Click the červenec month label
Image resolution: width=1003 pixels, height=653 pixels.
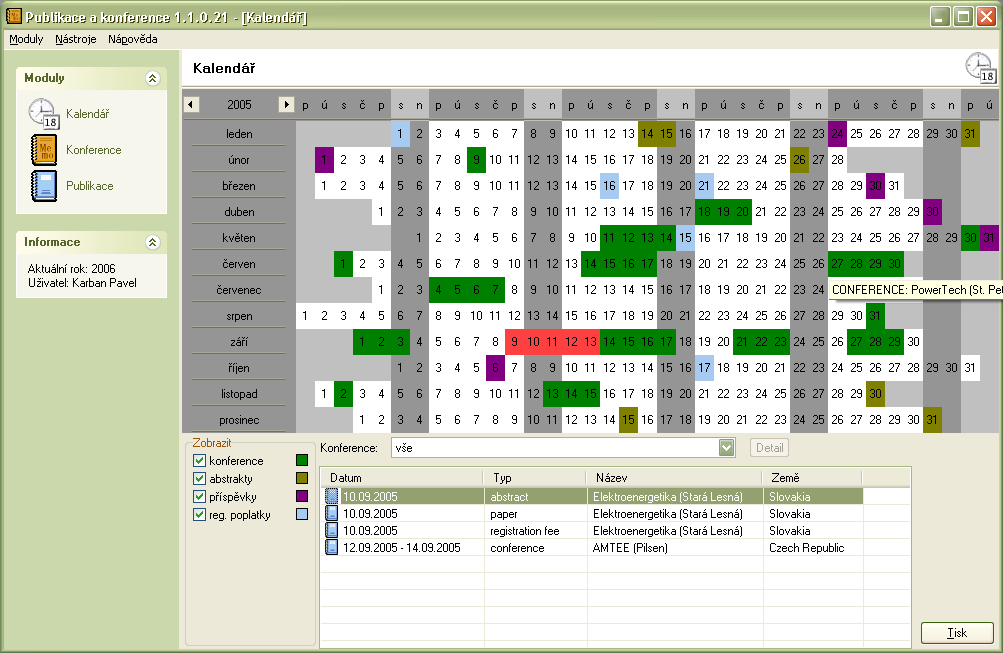click(239, 290)
